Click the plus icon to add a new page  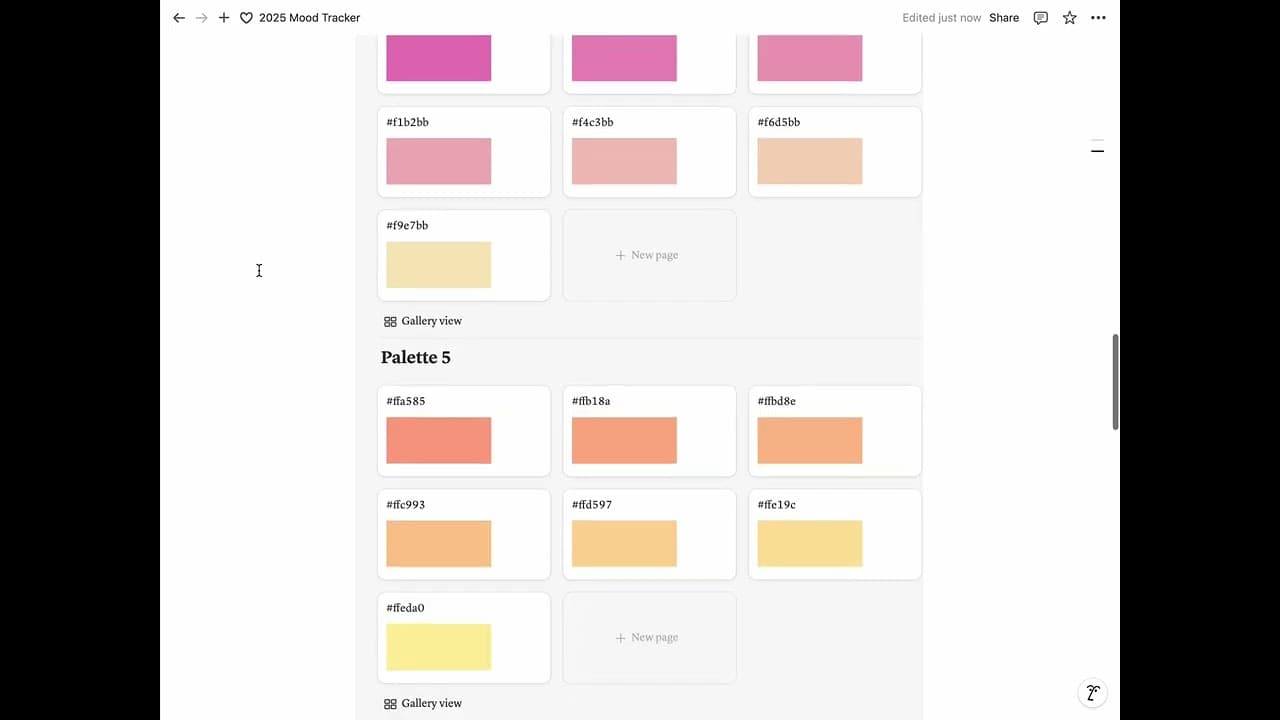click(x=224, y=18)
